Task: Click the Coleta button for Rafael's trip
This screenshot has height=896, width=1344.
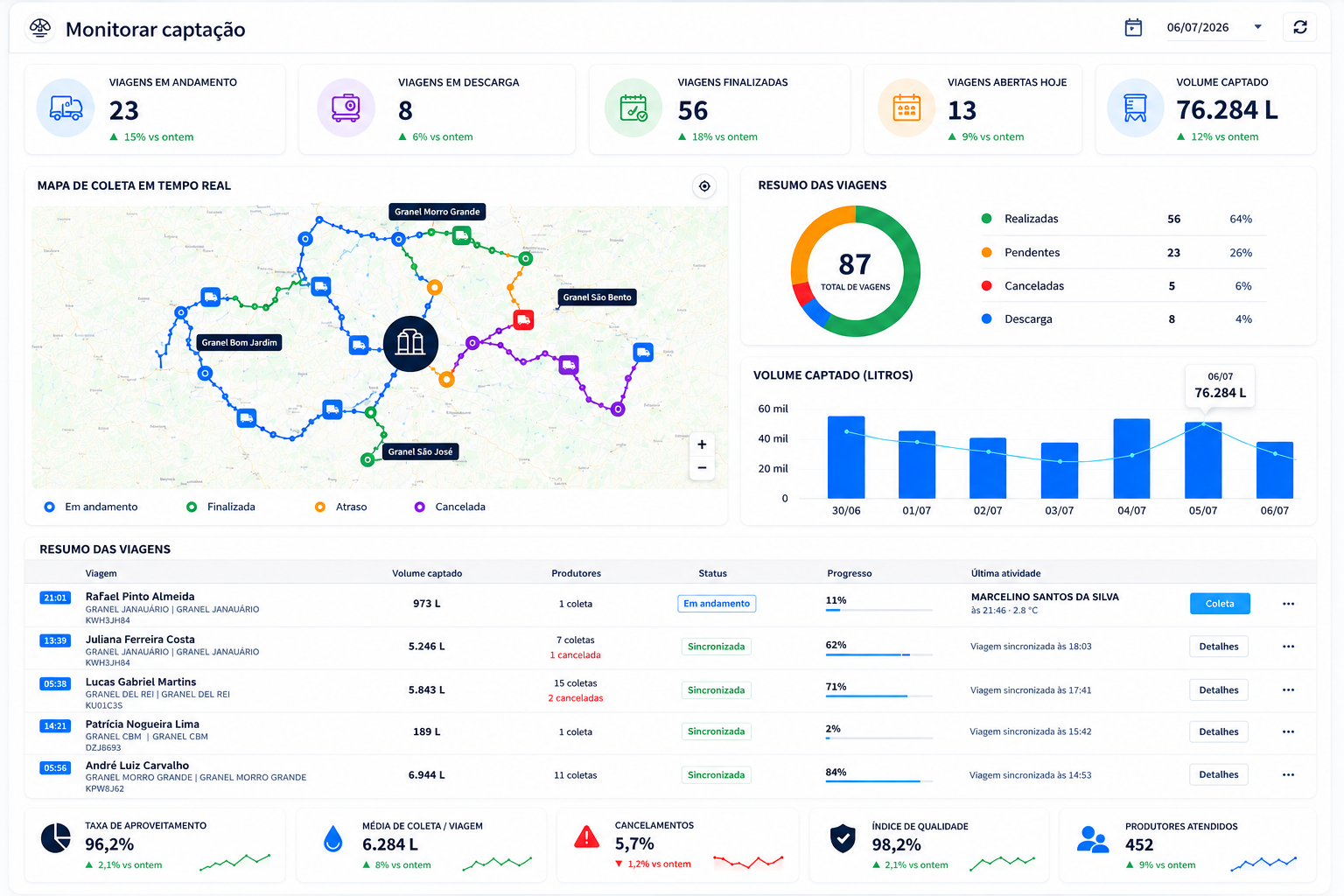Action: 1220,604
